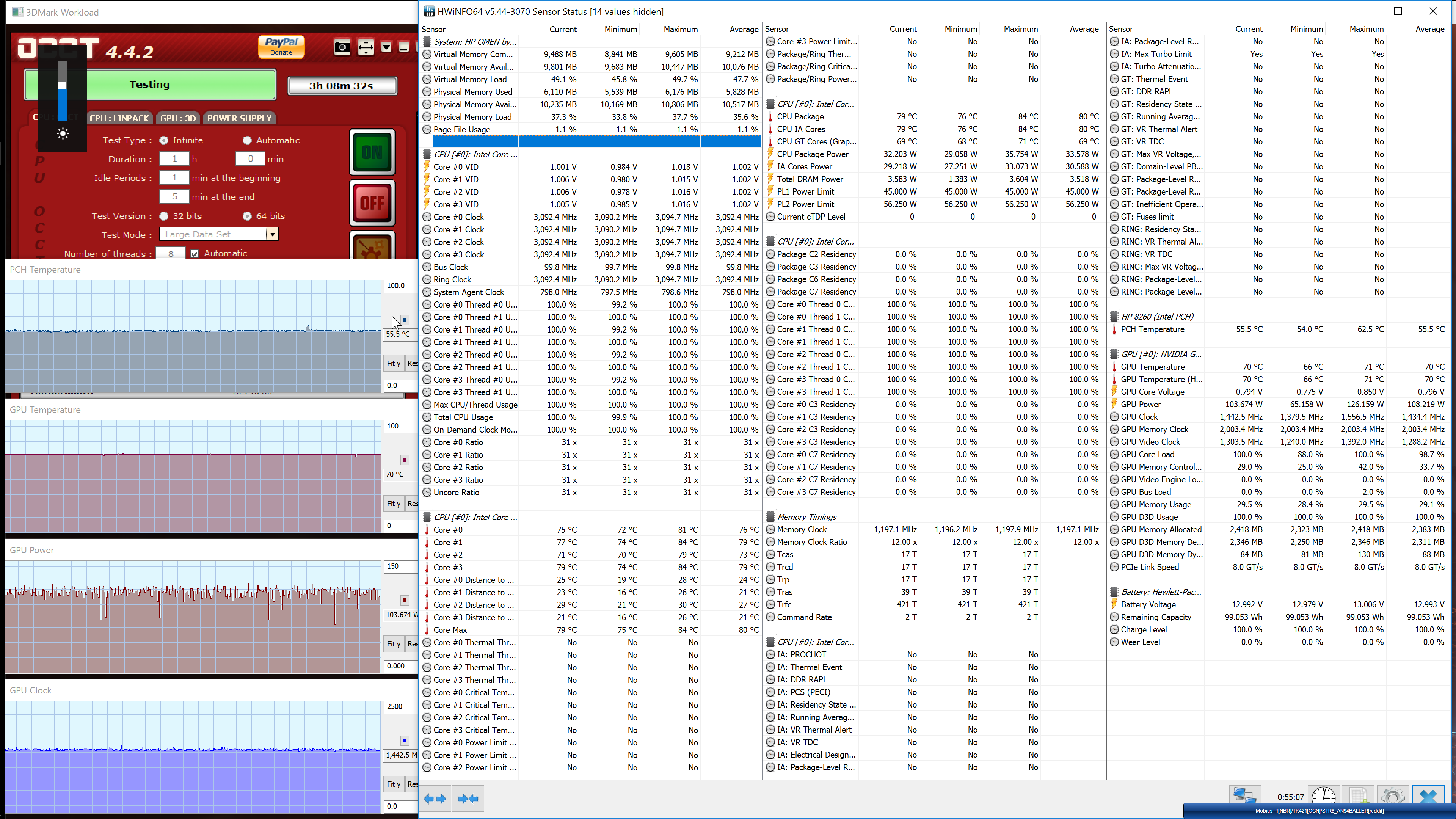The width and height of the screenshot is (1456, 819).
Task: Click GPU [#0]: NVIDIA group chip icon
Action: [1114, 355]
